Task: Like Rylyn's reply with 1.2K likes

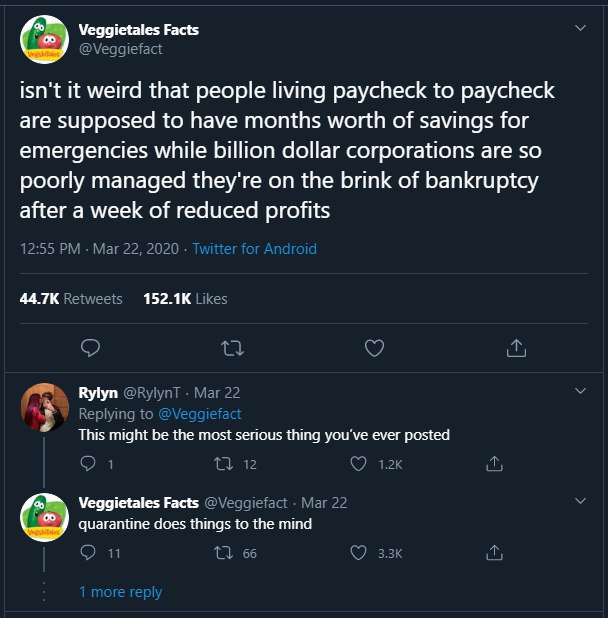Action: [x=358, y=464]
